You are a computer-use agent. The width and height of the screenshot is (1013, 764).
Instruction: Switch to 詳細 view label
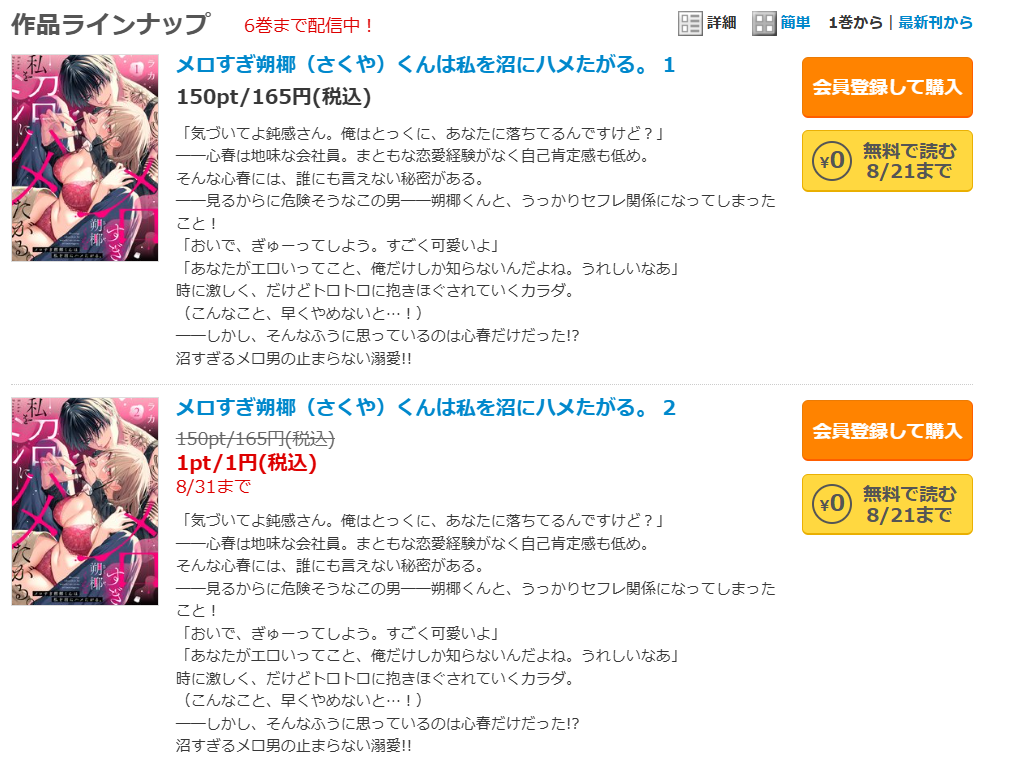pyautogui.click(x=722, y=23)
